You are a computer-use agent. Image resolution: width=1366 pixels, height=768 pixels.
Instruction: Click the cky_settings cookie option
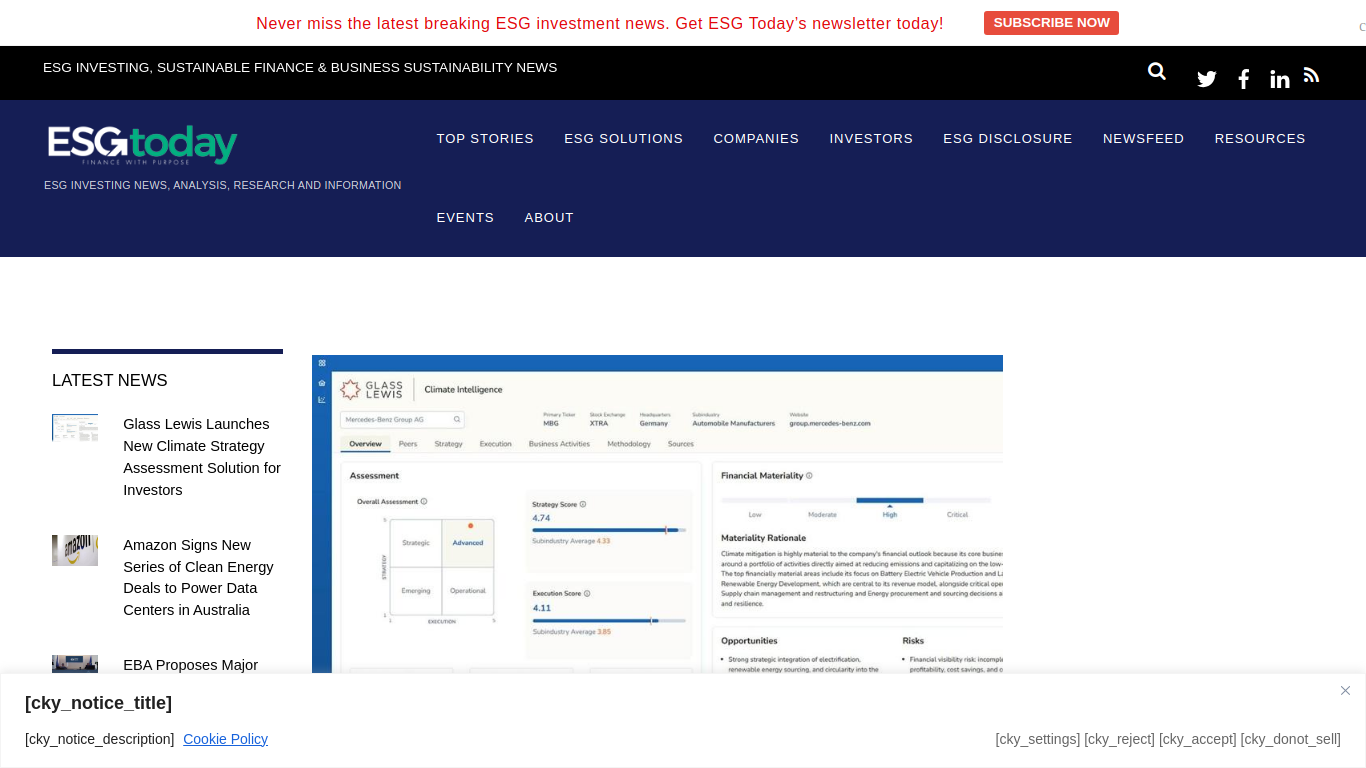click(1038, 739)
